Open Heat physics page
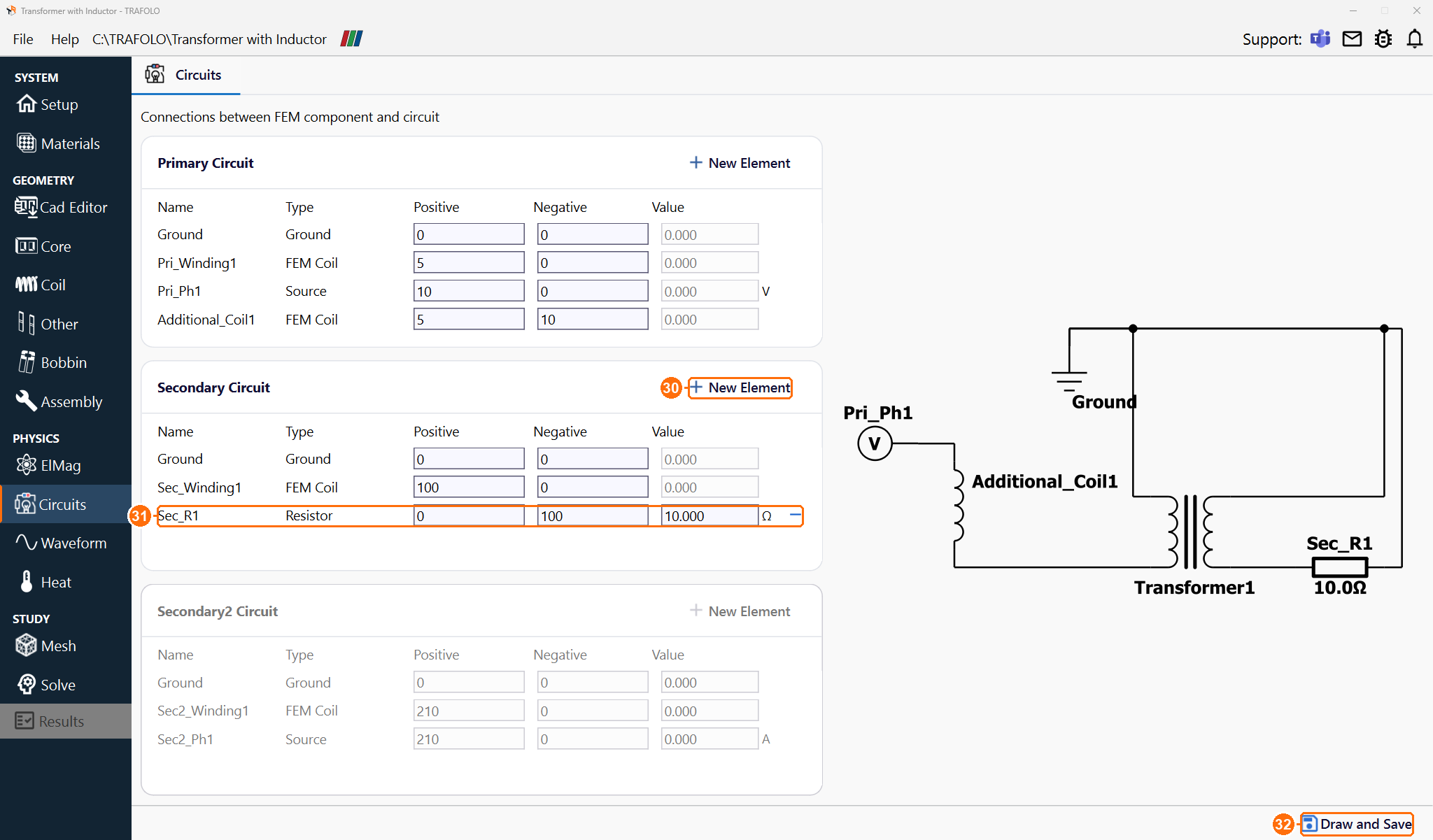 (x=43, y=582)
